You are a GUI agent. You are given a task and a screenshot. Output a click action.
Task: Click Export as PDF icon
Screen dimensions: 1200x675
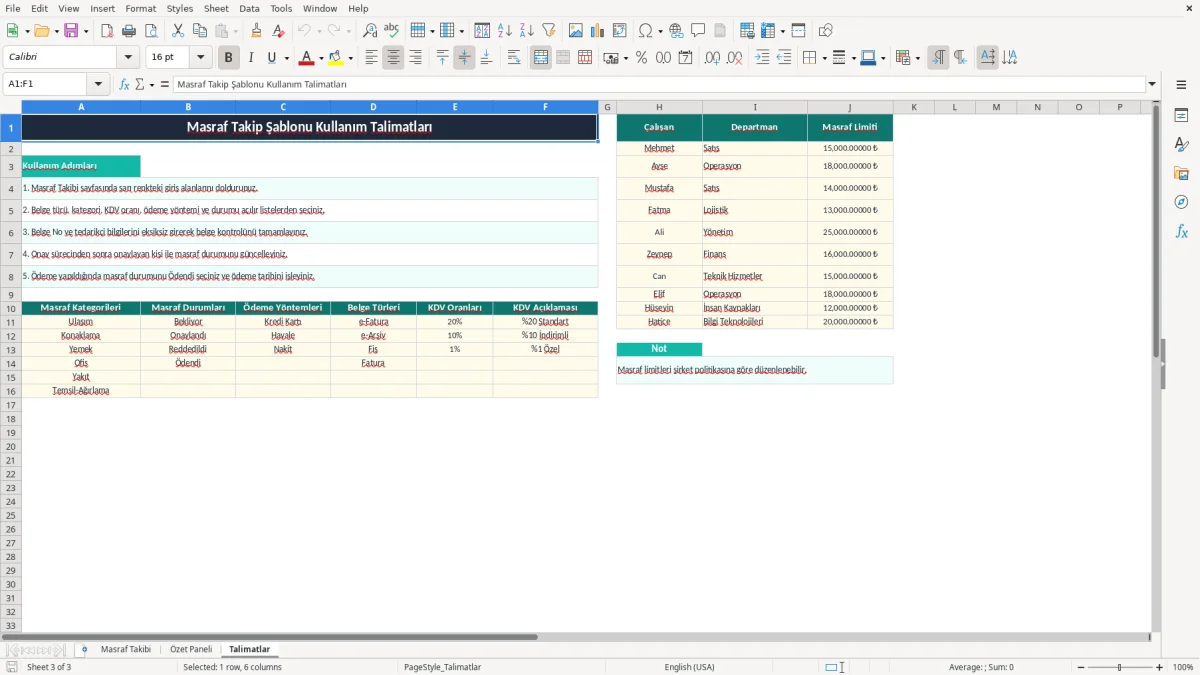coord(107,31)
